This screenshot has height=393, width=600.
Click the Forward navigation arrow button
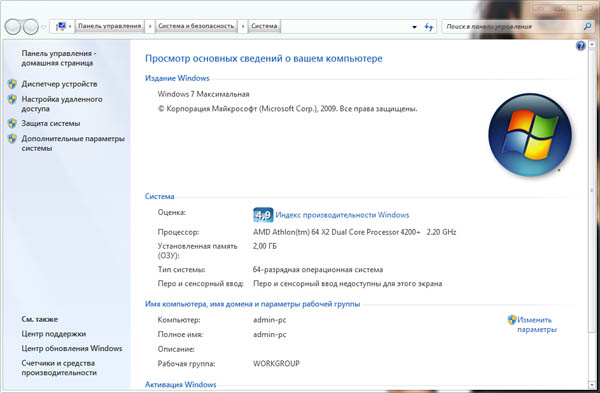point(31,27)
